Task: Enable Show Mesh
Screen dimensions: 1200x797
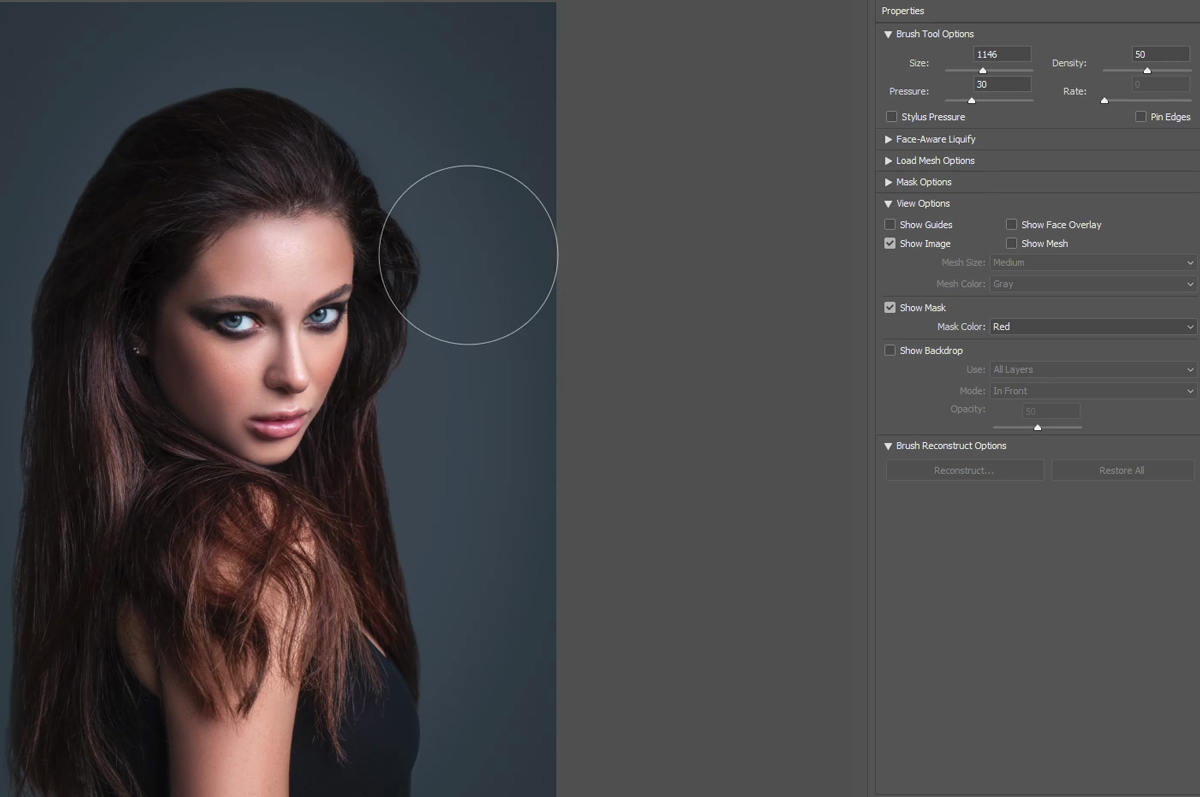Action: point(1011,243)
